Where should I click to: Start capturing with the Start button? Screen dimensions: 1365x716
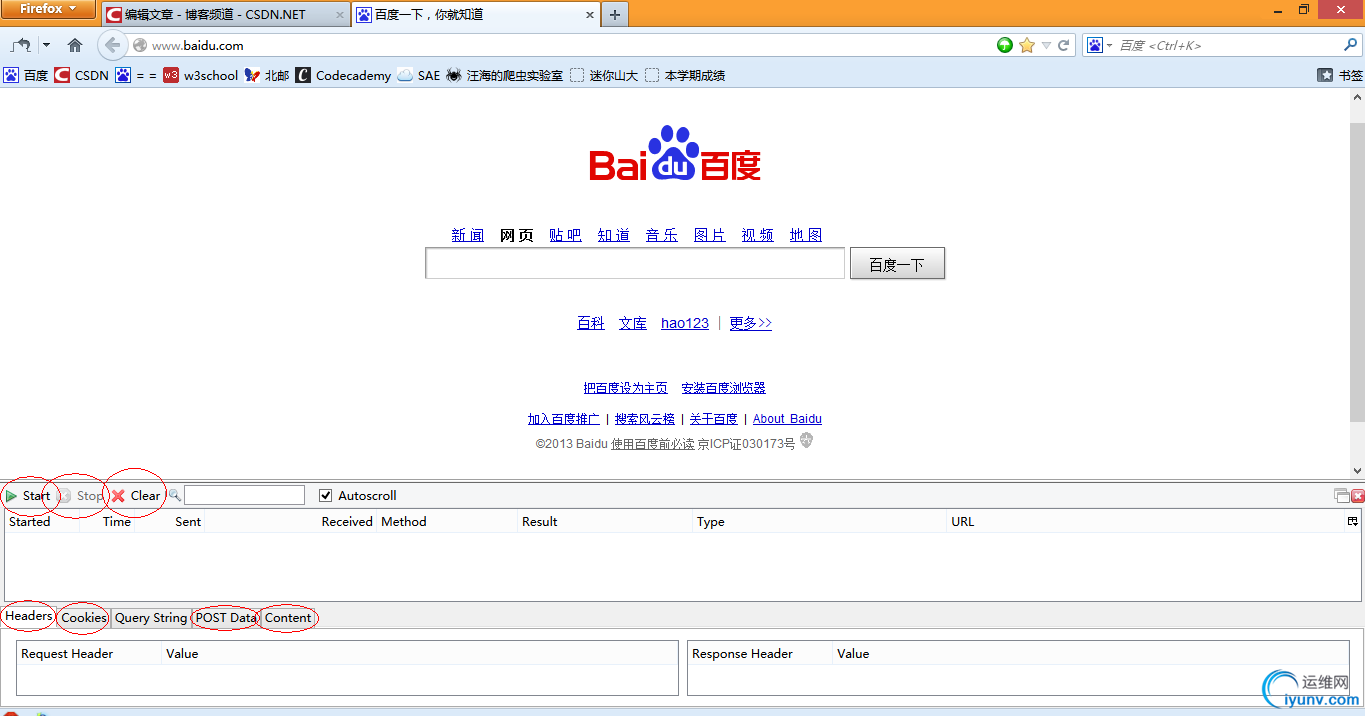28,495
